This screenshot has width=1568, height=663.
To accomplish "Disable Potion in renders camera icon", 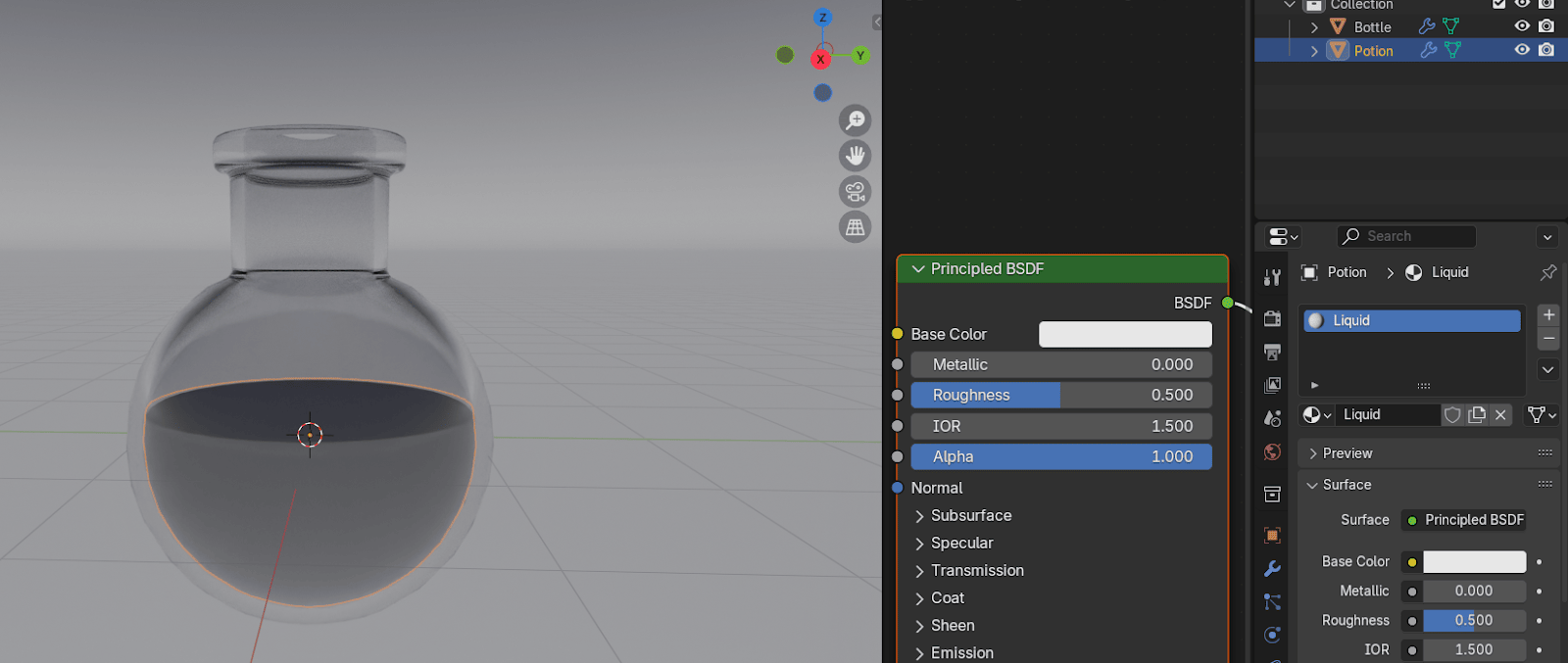I will 1546,50.
